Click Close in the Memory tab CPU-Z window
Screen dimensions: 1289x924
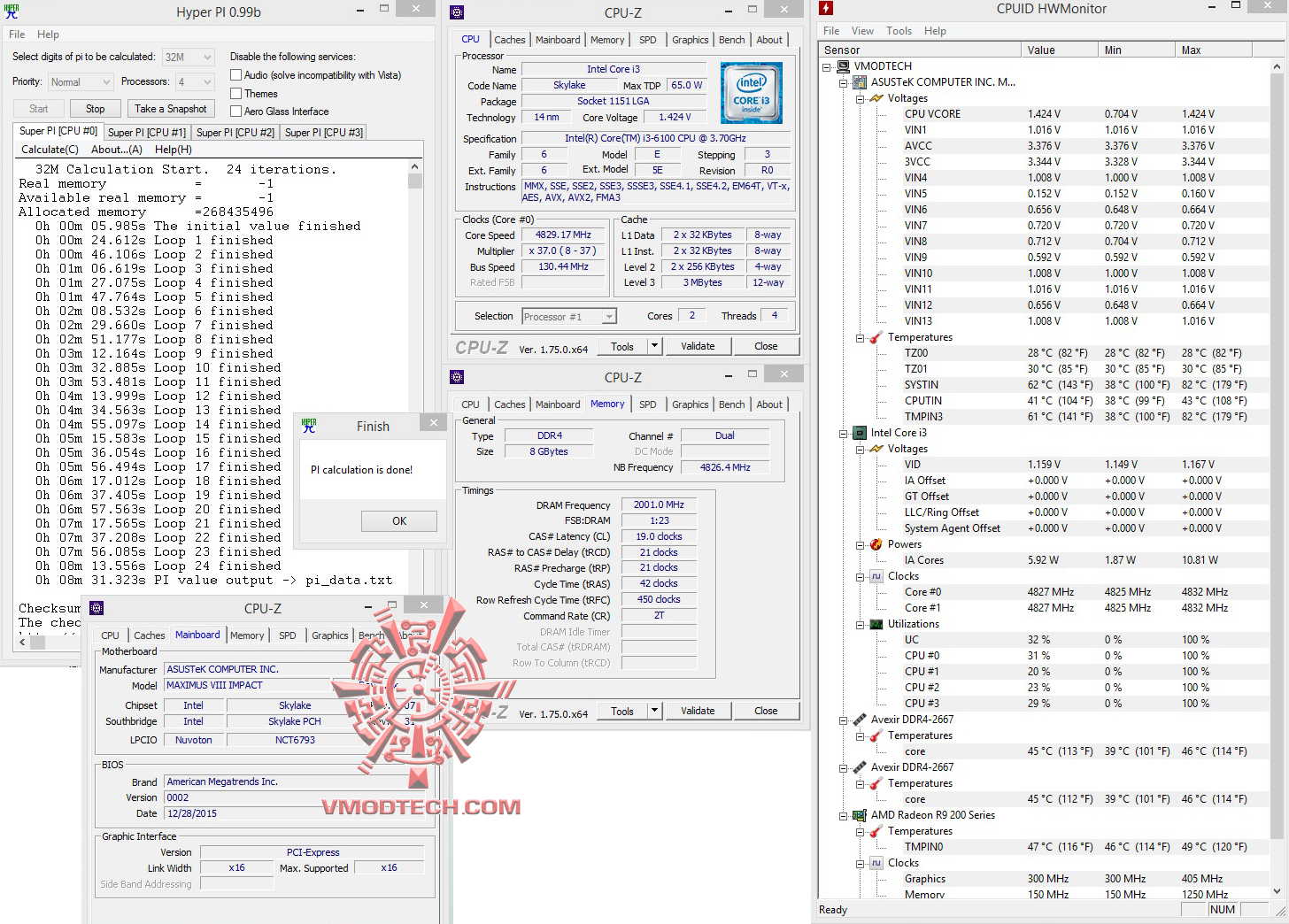pyautogui.click(x=766, y=711)
